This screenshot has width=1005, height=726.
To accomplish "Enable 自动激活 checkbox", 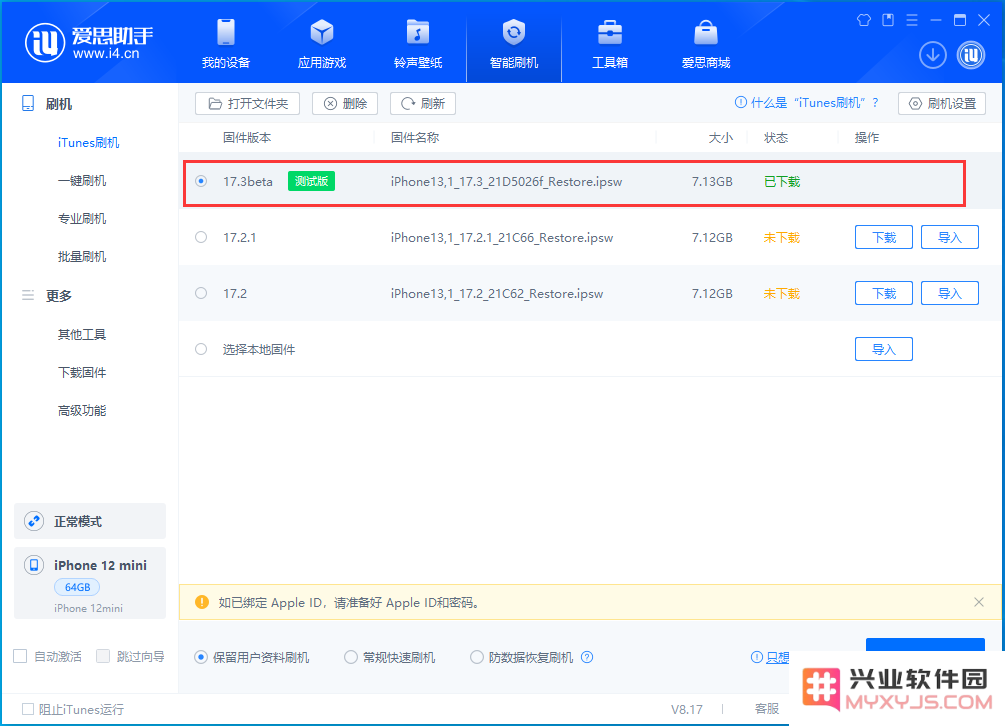I will [x=21, y=656].
